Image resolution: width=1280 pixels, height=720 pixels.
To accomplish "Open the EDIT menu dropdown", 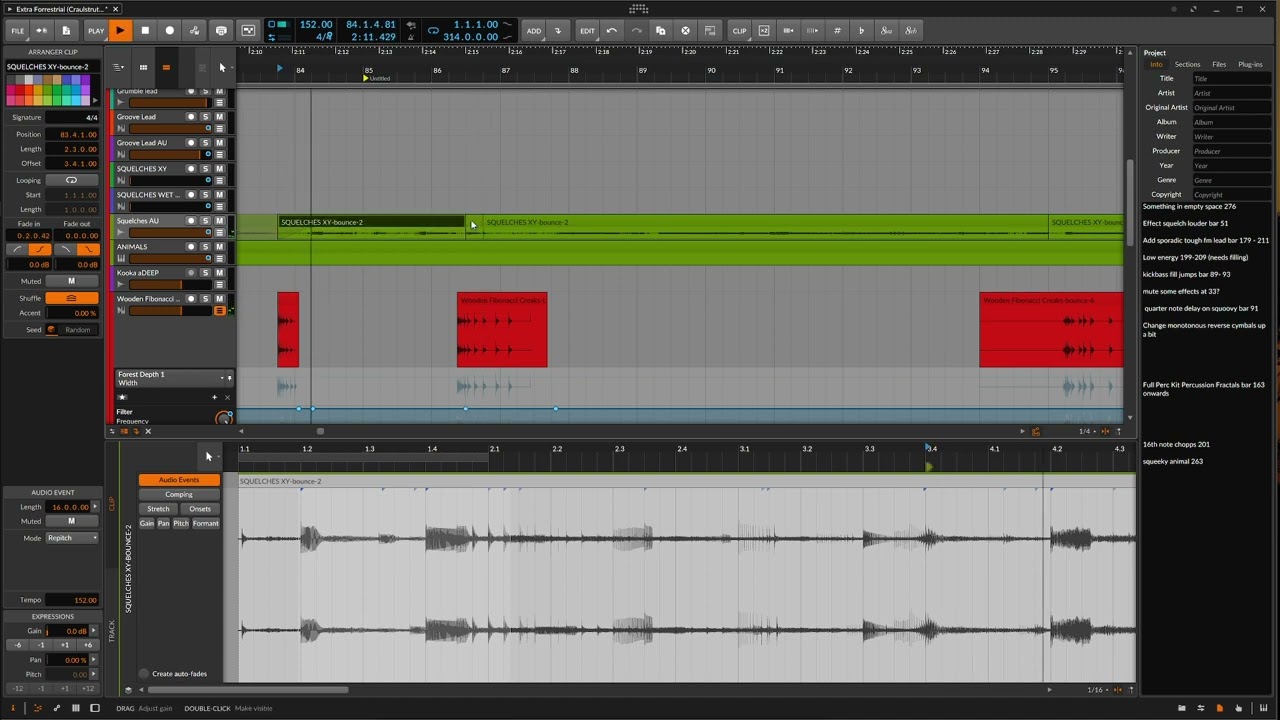I will [587, 31].
